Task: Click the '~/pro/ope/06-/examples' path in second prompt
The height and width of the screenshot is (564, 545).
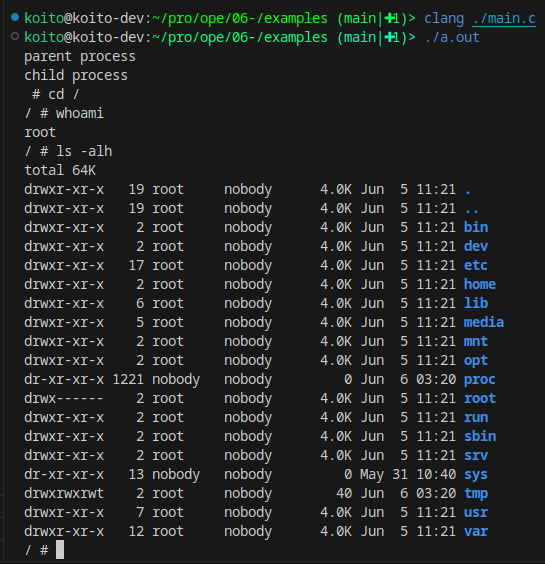Action: pyautogui.click(x=240, y=37)
